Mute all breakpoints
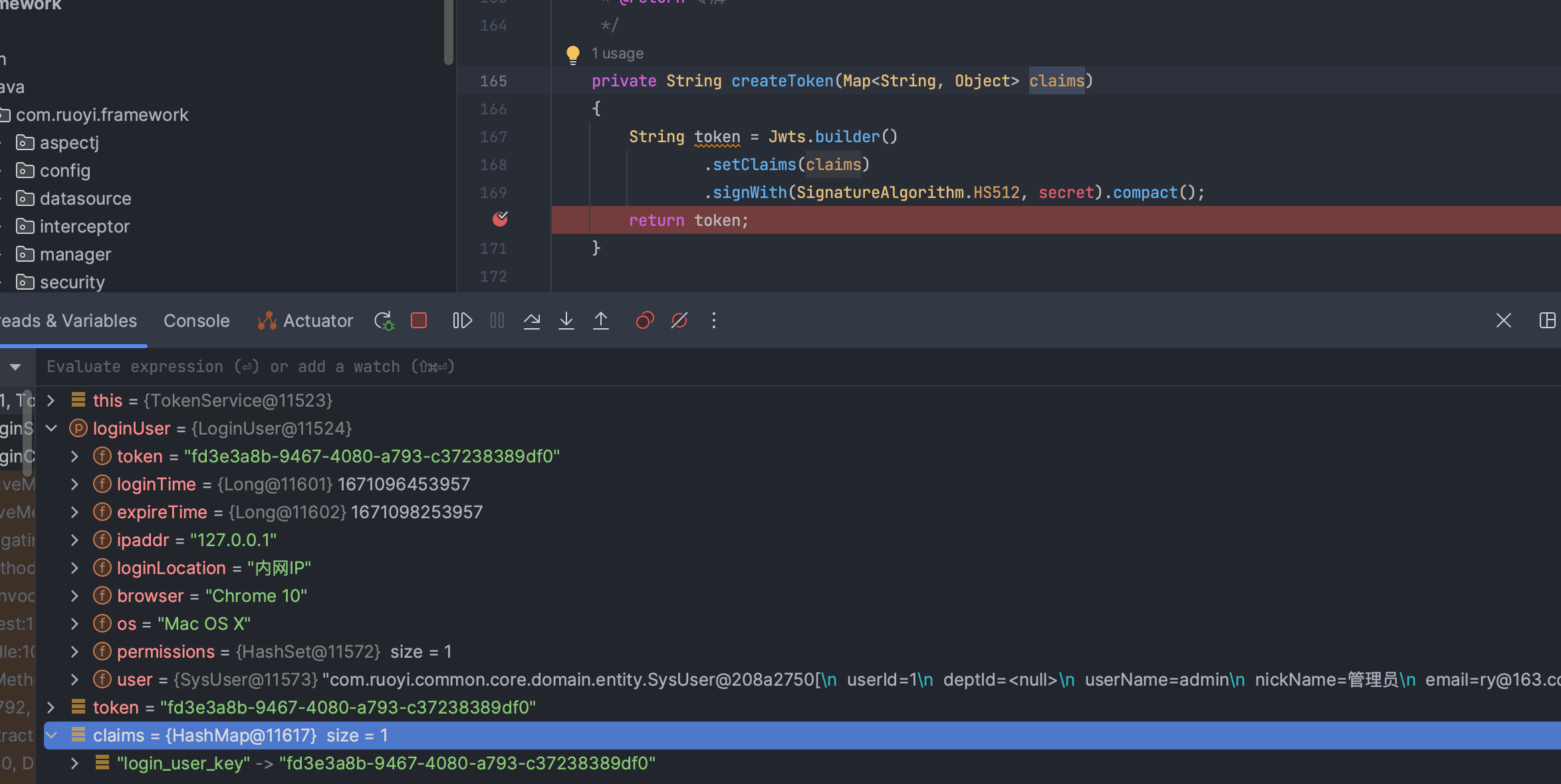This screenshot has width=1561, height=784. tap(679, 321)
